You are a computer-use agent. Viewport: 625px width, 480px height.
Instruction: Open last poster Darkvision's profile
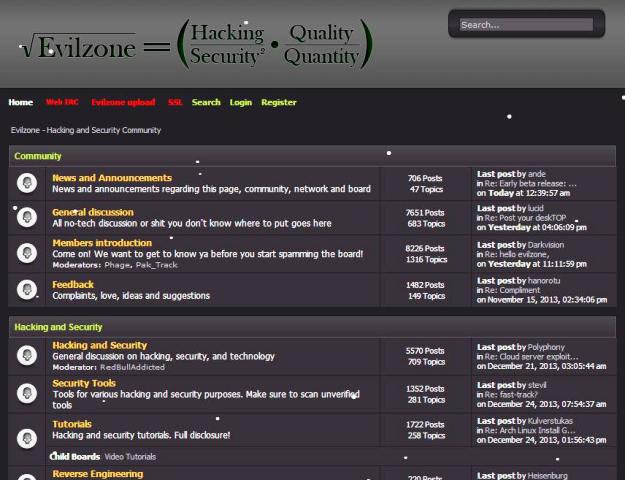tap(546, 245)
